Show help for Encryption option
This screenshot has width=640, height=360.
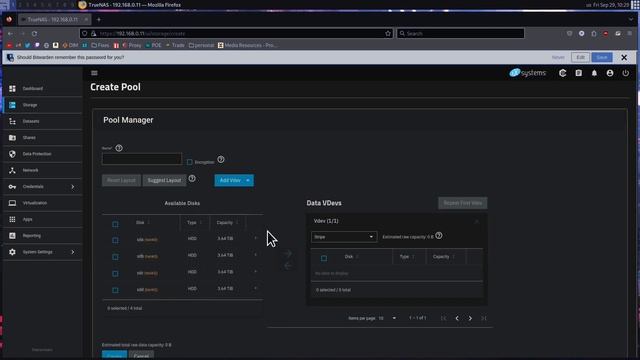click(x=221, y=160)
